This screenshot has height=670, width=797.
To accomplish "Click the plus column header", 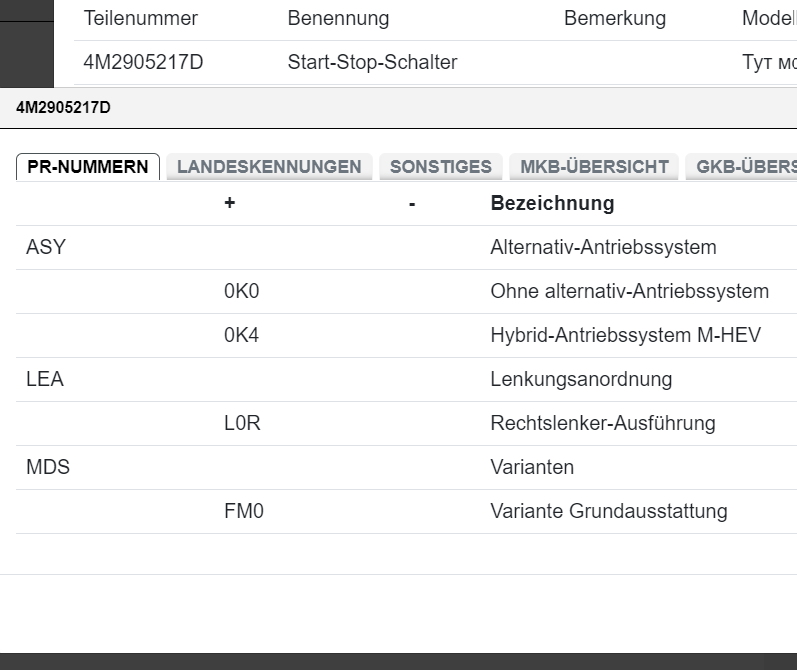I will 230,203.
